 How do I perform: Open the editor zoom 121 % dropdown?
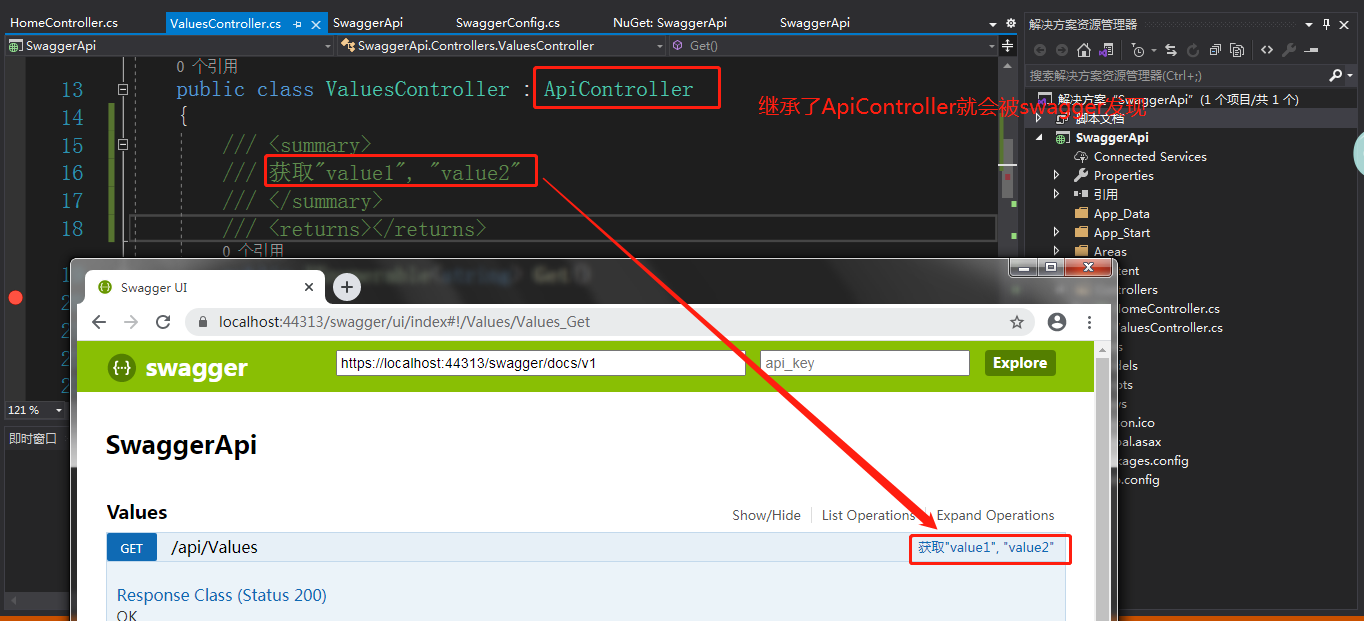point(58,410)
